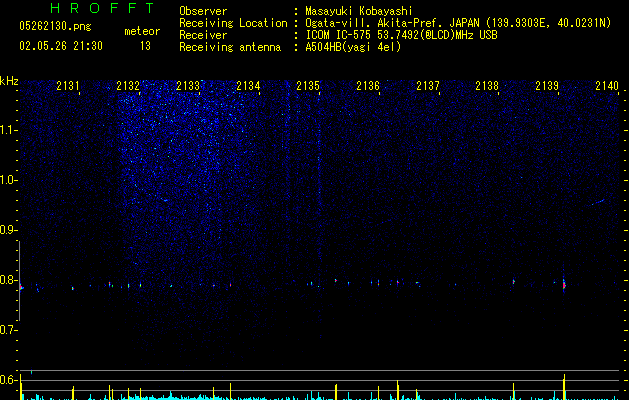Click the 0.9 kHz axis label
This screenshot has height=400, width=629.
(8, 230)
